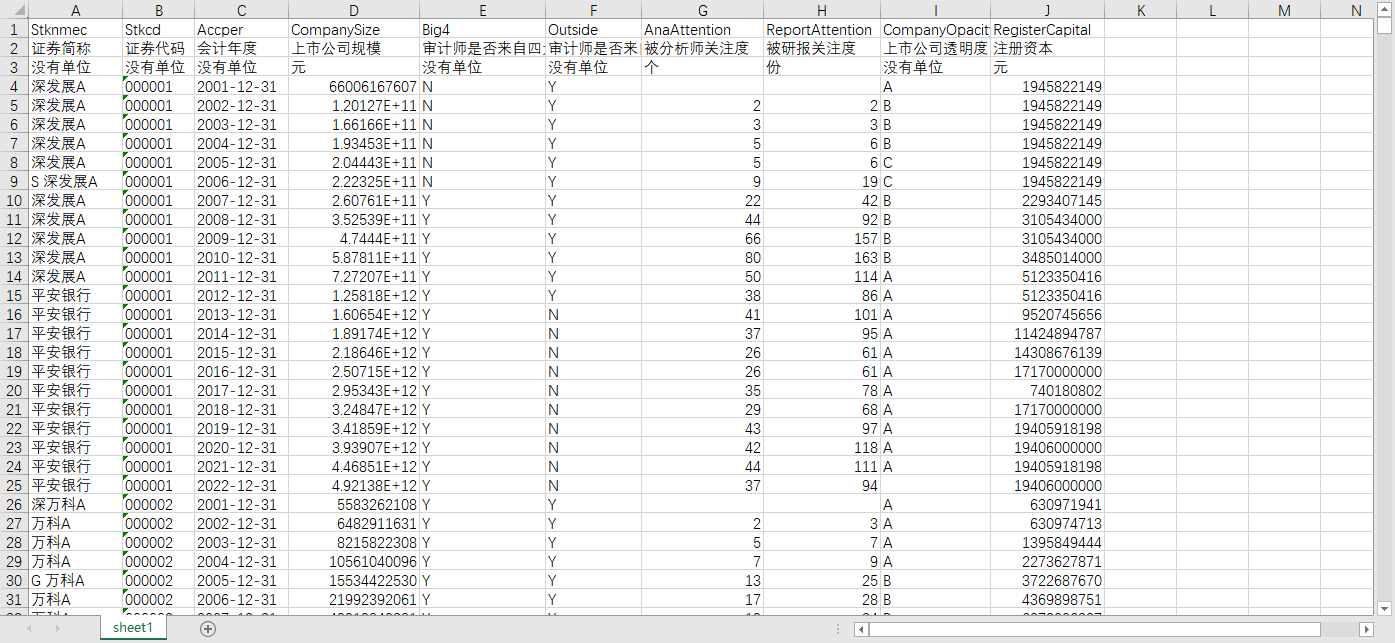
Task: Select the 被分析师关注度 cell
Action: click(702, 49)
